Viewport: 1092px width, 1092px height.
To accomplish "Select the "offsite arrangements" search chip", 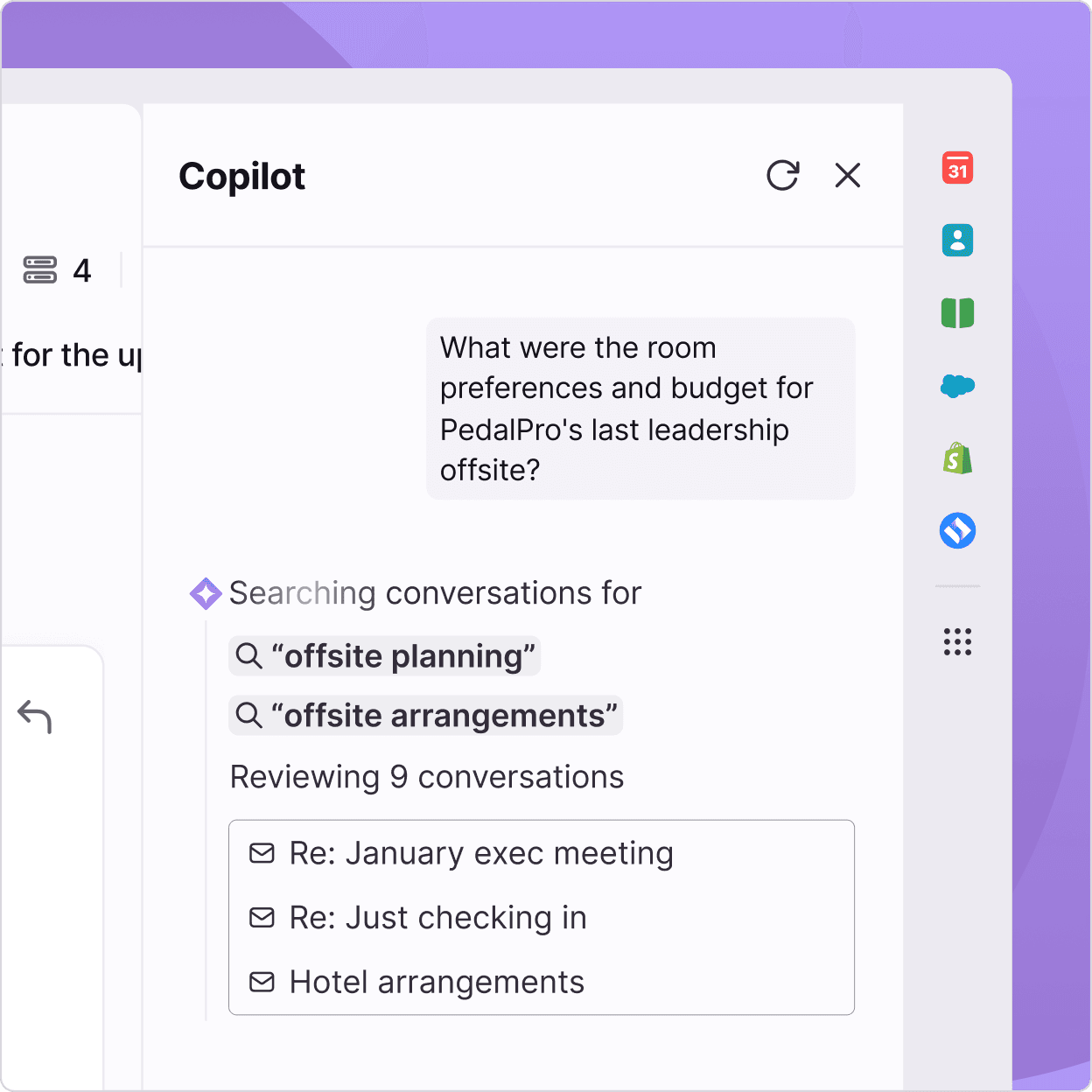I will pyautogui.click(x=425, y=716).
